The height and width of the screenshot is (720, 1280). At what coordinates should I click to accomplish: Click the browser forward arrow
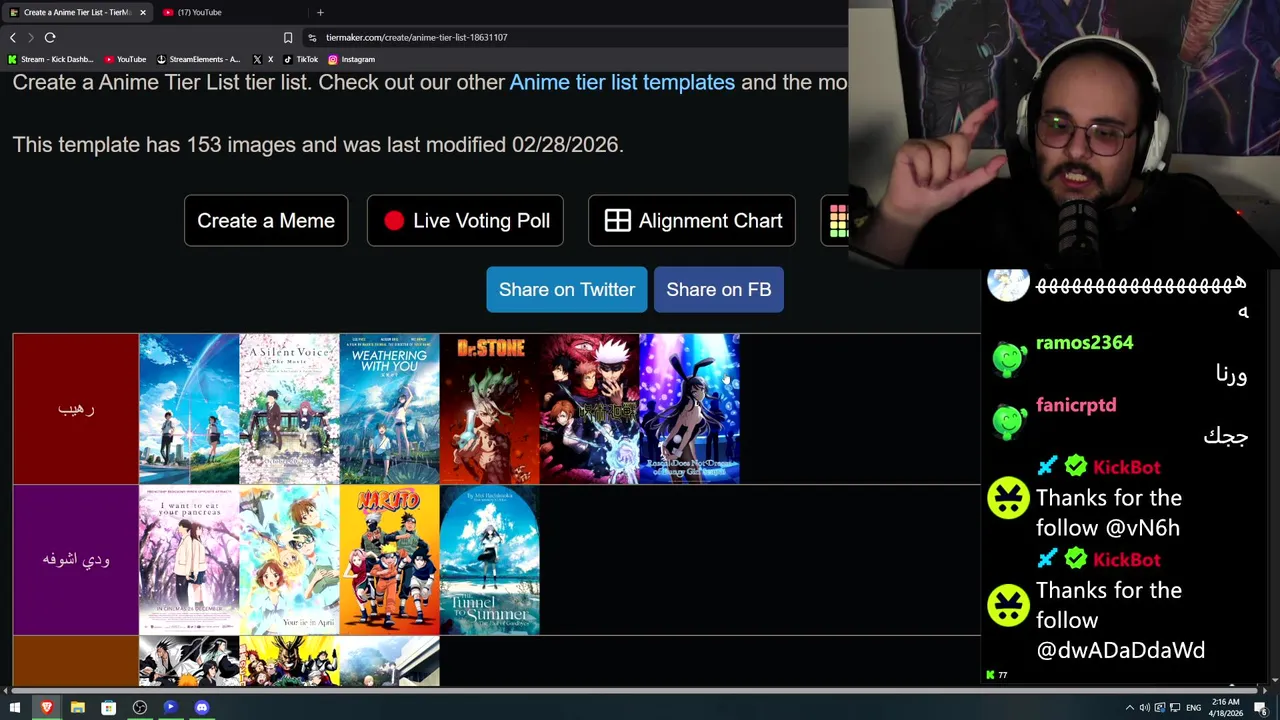(31, 37)
